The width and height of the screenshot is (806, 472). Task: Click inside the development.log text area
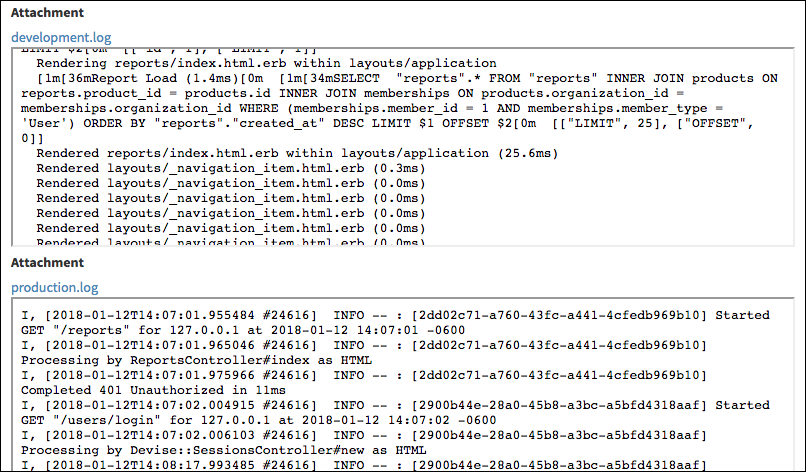point(402,147)
